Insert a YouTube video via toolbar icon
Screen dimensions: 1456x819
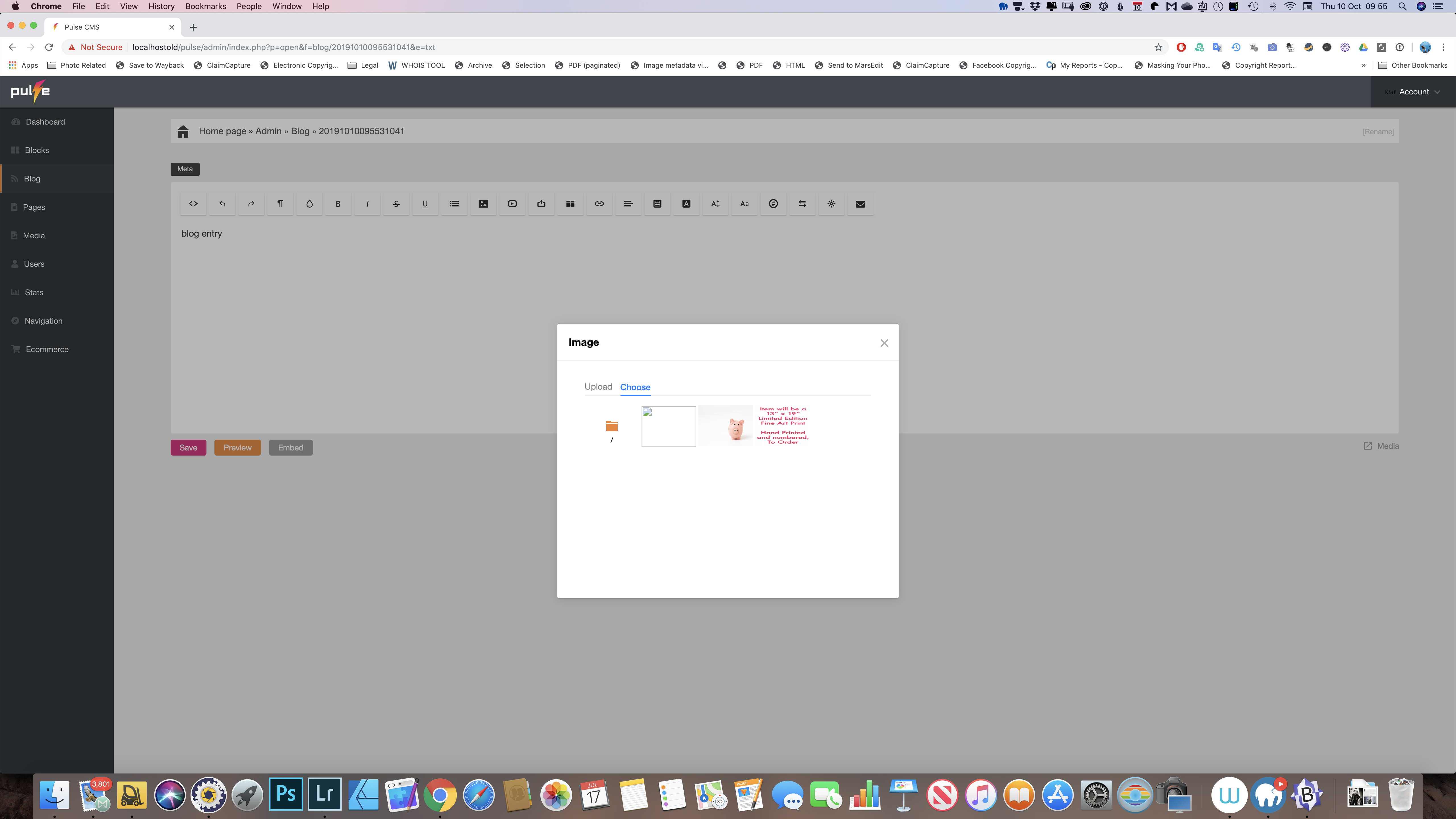[x=512, y=204]
